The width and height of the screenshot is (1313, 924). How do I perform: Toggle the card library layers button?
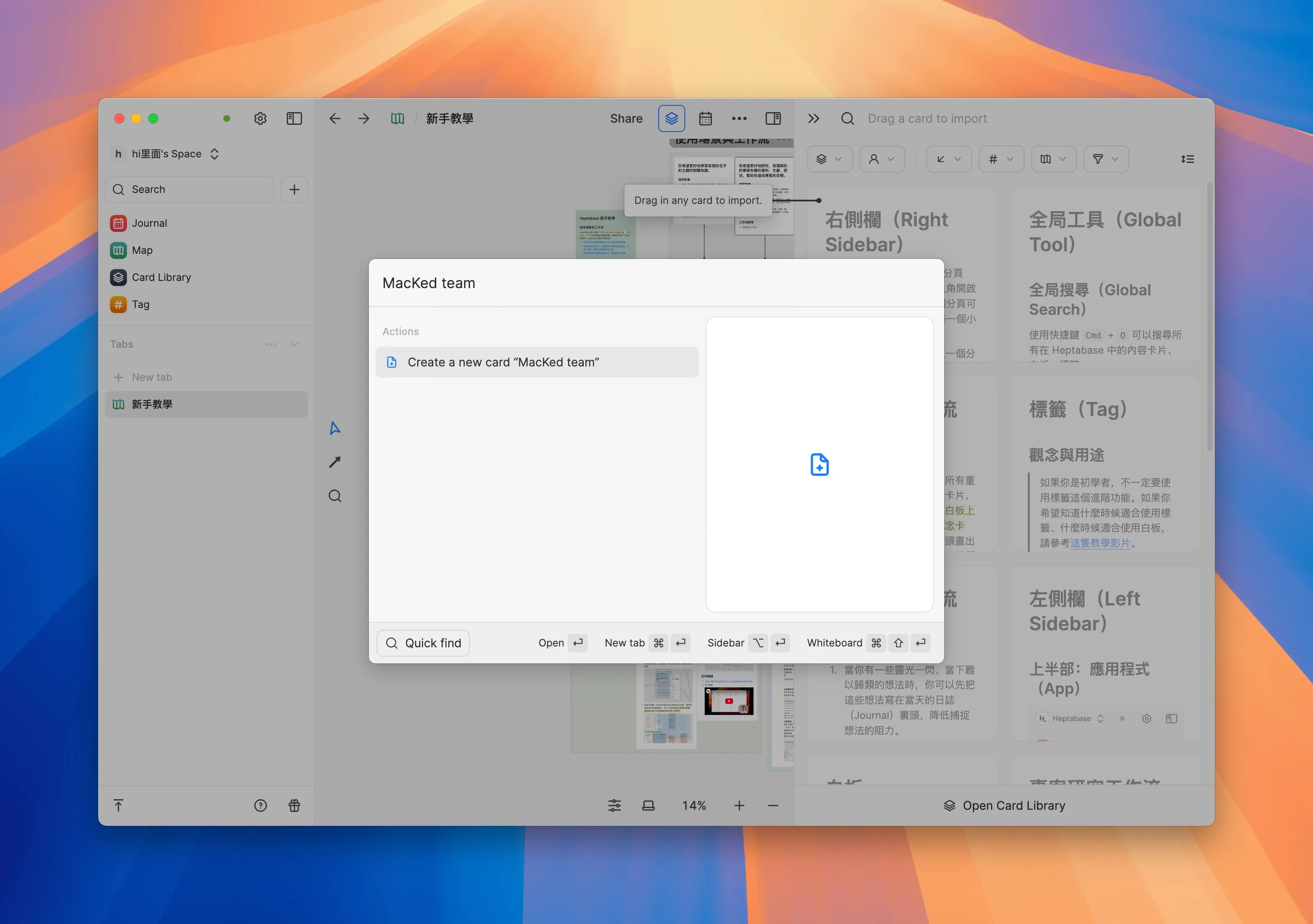click(x=671, y=118)
